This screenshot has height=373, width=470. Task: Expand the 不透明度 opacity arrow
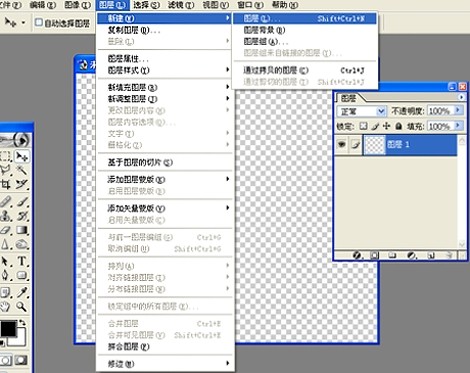coord(458,110)
